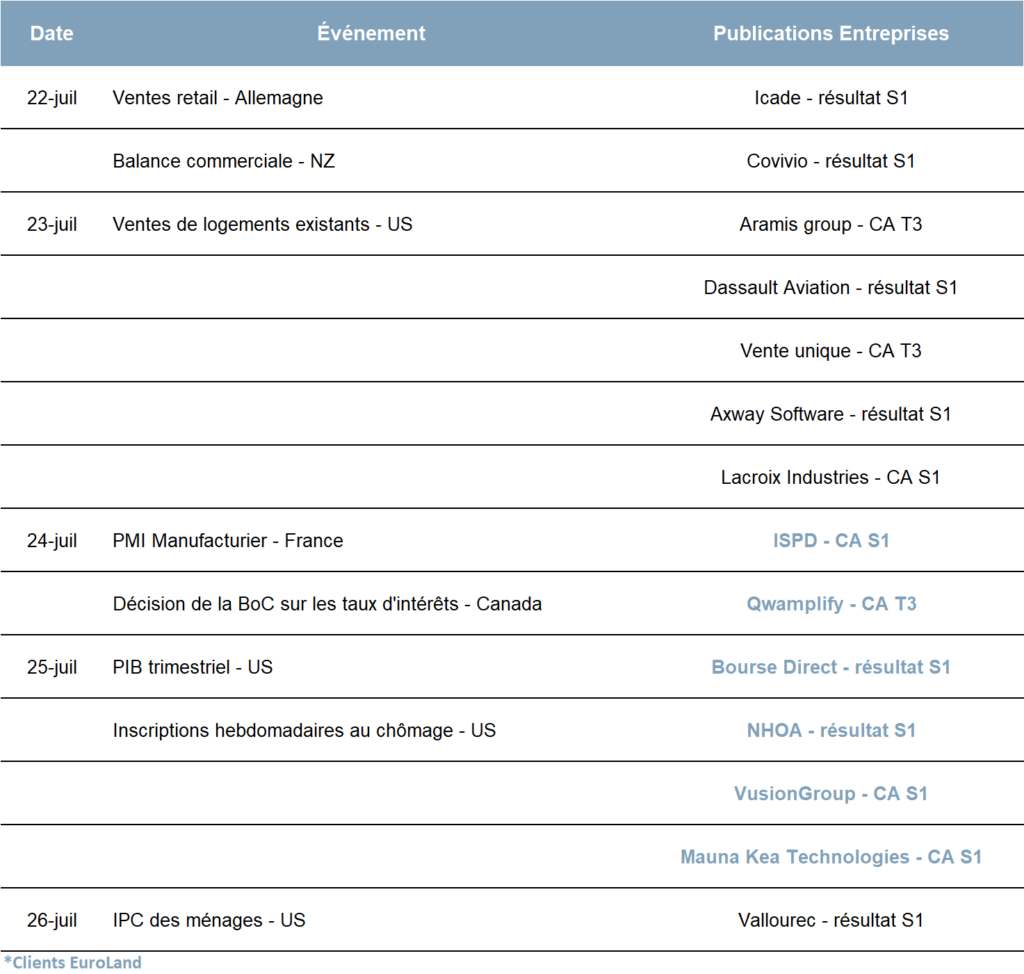The image size is (1024, 974).
Task: Click Ventes retail - Allemagne event
Action: (x=217, y=97)
